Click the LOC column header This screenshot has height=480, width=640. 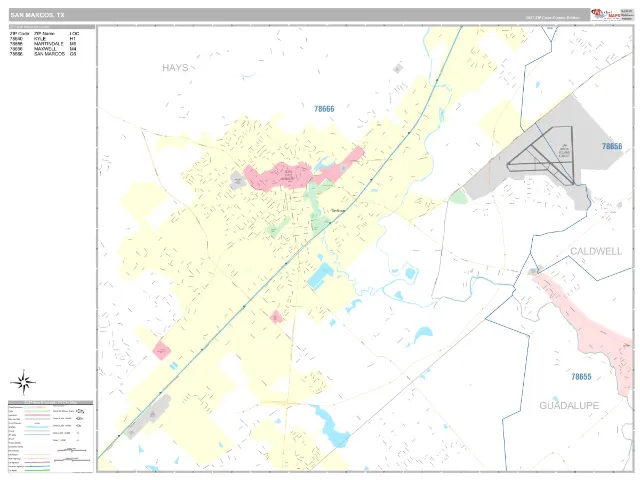[x=74, y=33]
